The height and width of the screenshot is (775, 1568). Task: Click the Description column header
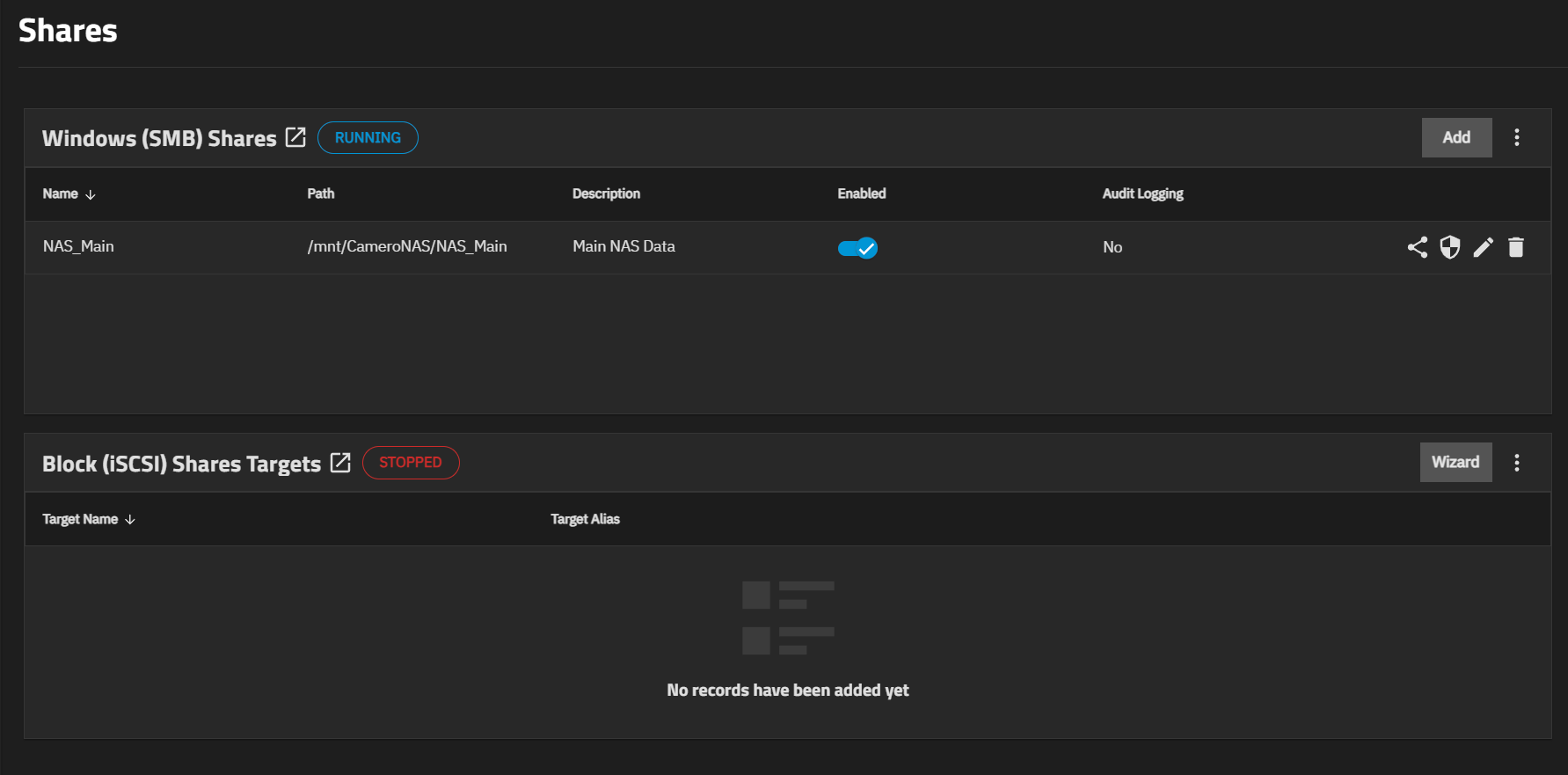[x=606, y=194]
